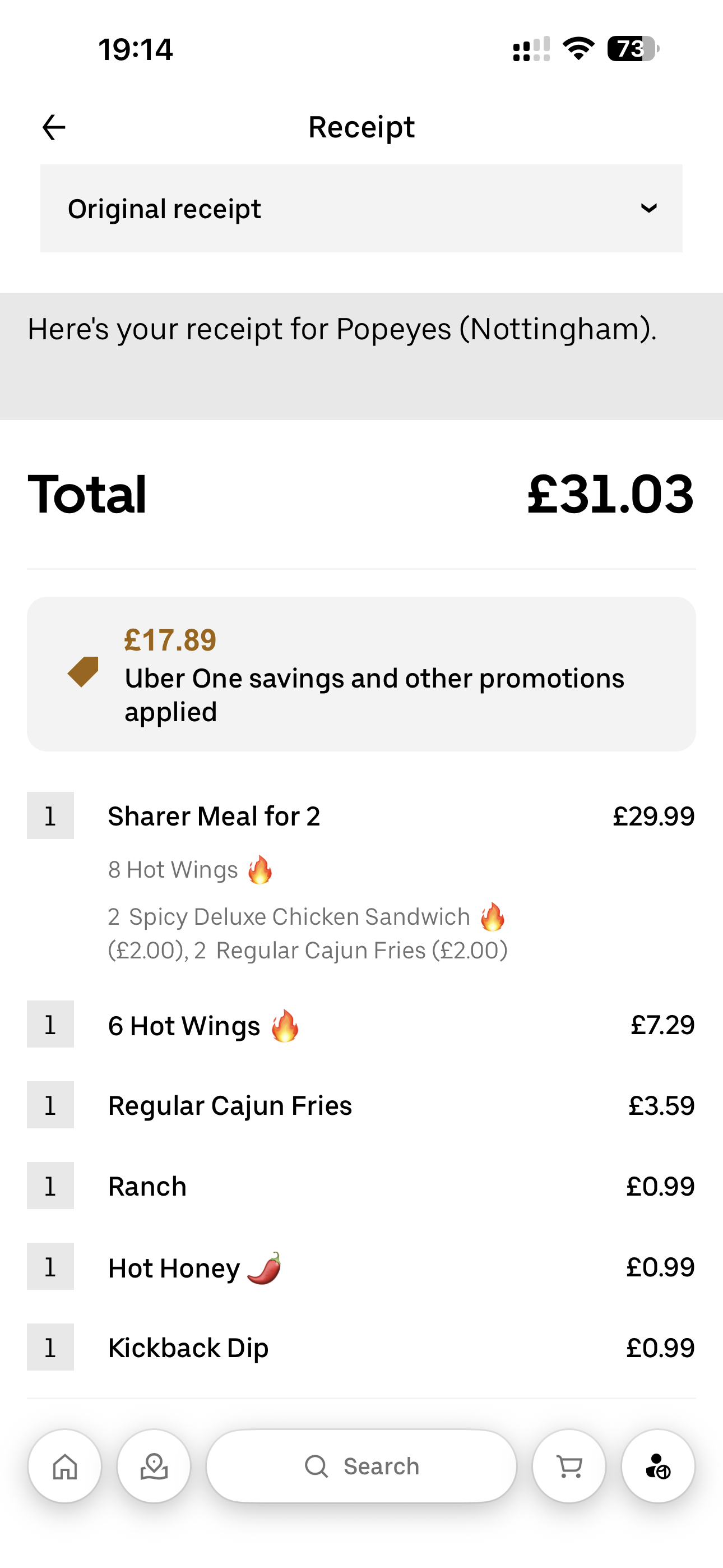This screenshot has height=1568, width=723.
Task: Open the Account profile icon
Action: (658, 1466)
